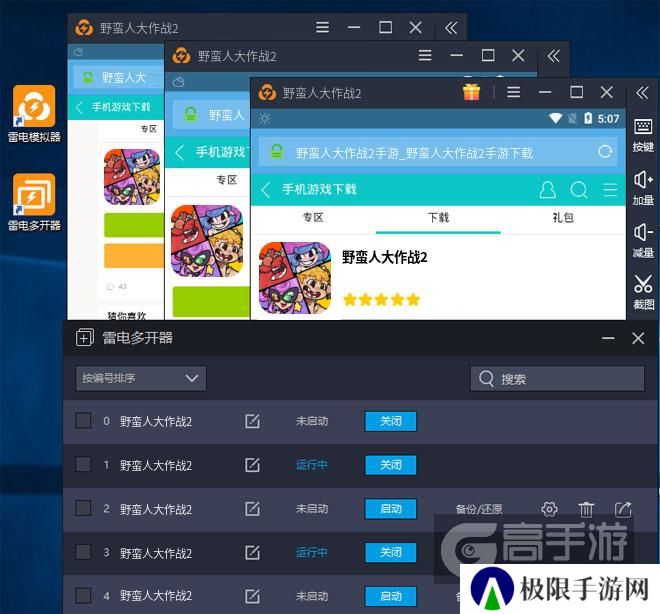Click game thumbnail in the middle emulator window
Image resolution: width=660 pixels, height=614 pixels.
(x=207, y=241)
